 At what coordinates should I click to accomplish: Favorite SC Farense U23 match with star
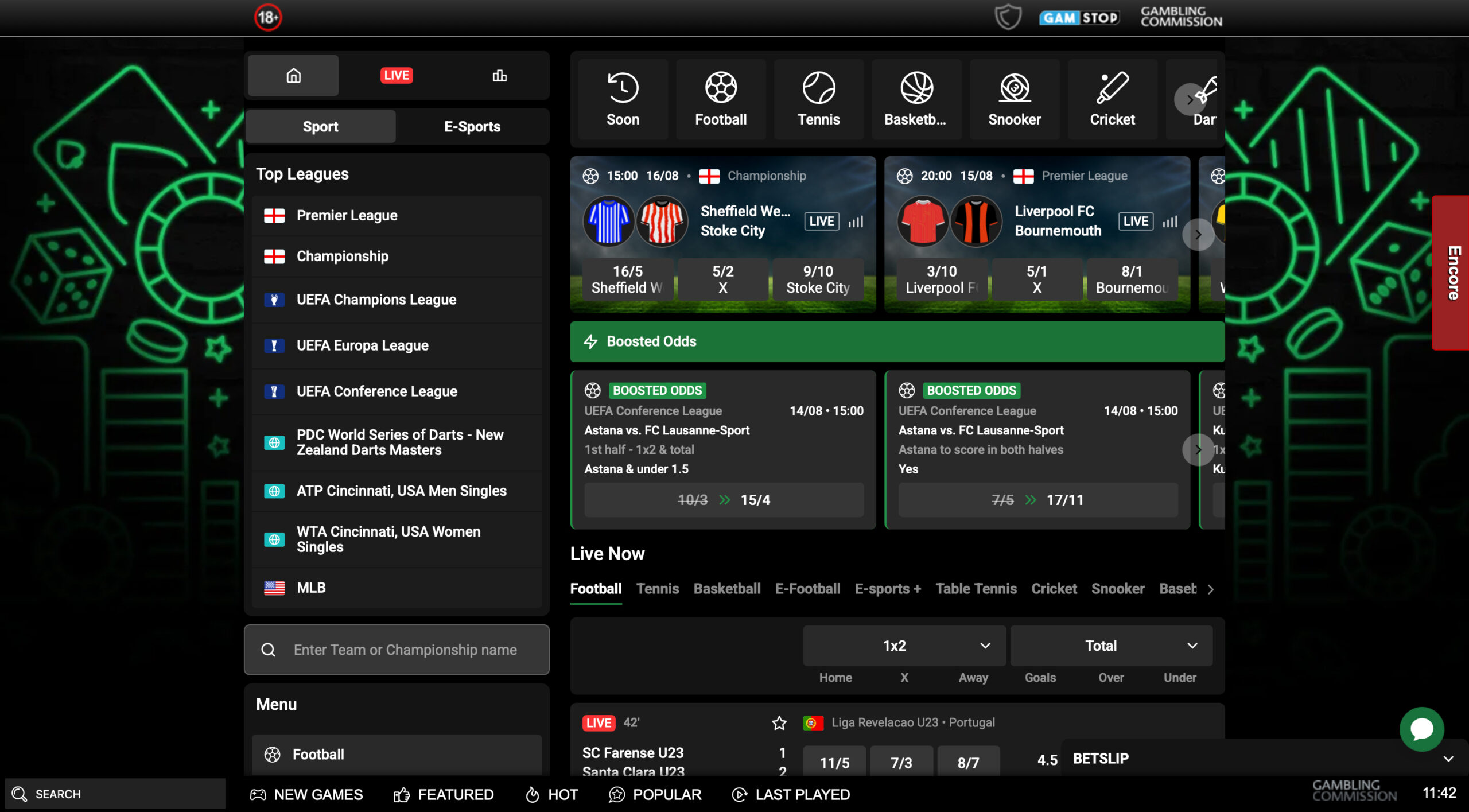(779, 723)
